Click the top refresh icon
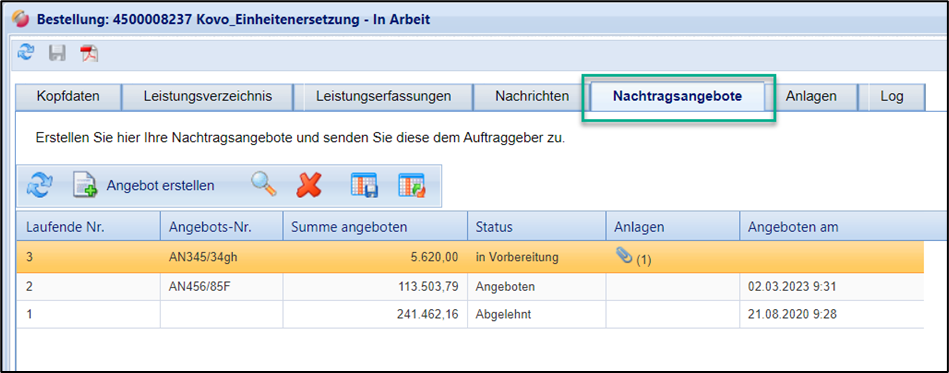Screen dimensions: 949x373 point(26,53)
